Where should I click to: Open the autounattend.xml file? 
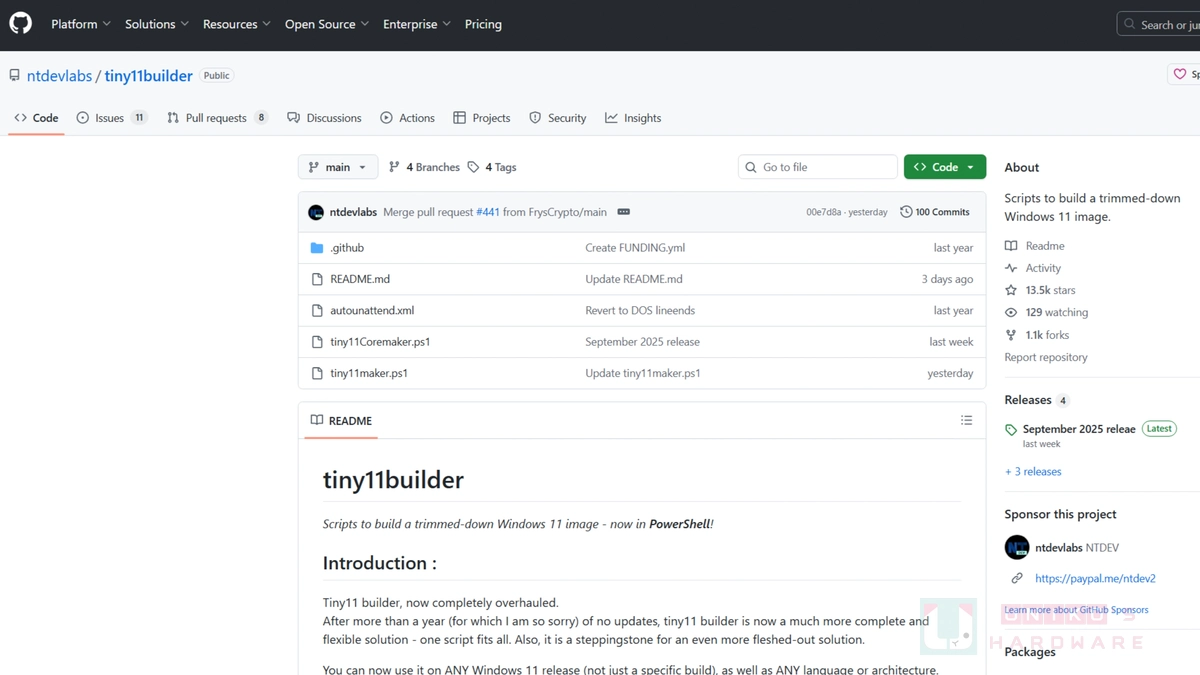[372, 310]
